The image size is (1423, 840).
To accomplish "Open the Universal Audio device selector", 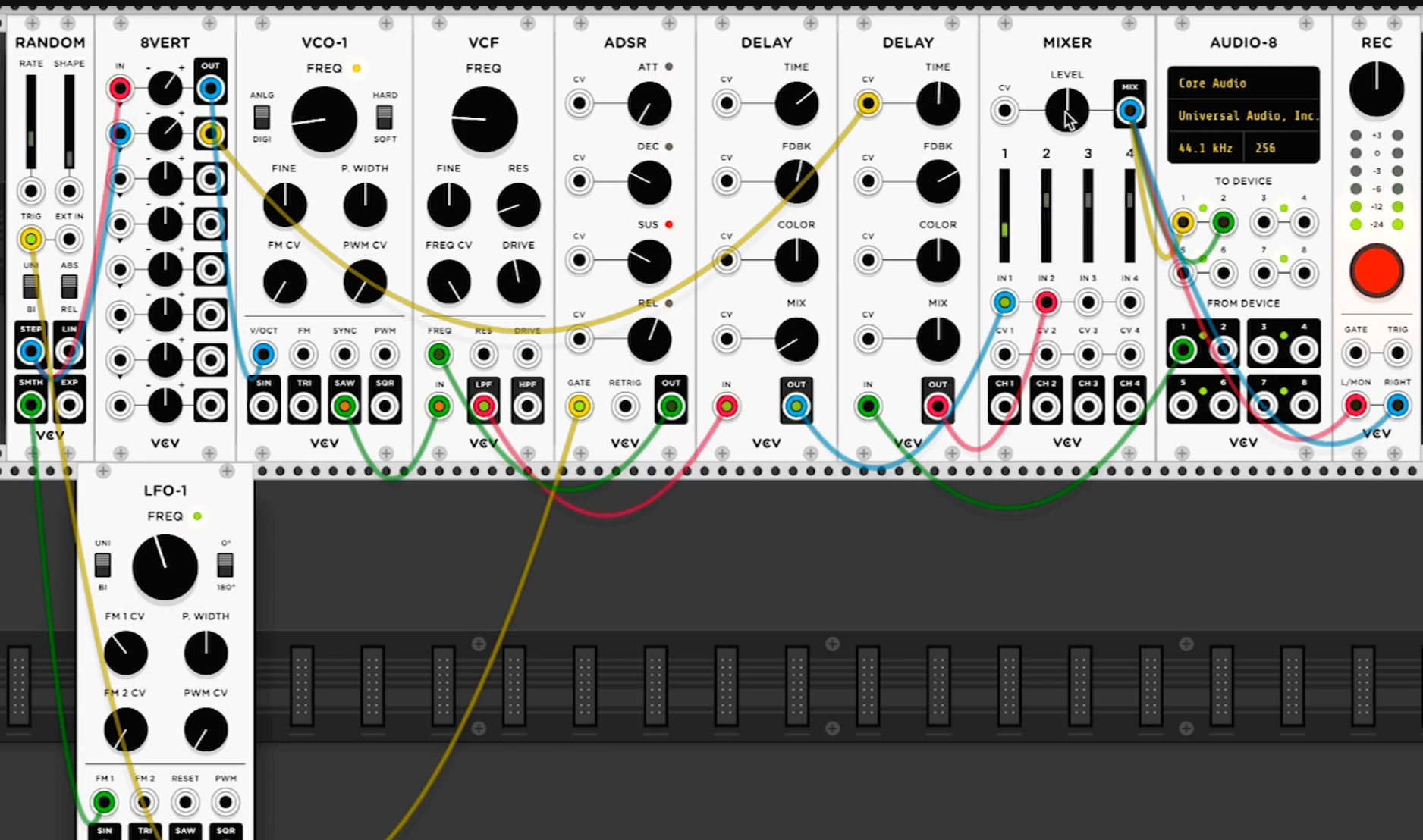I will coord(1242,116).
